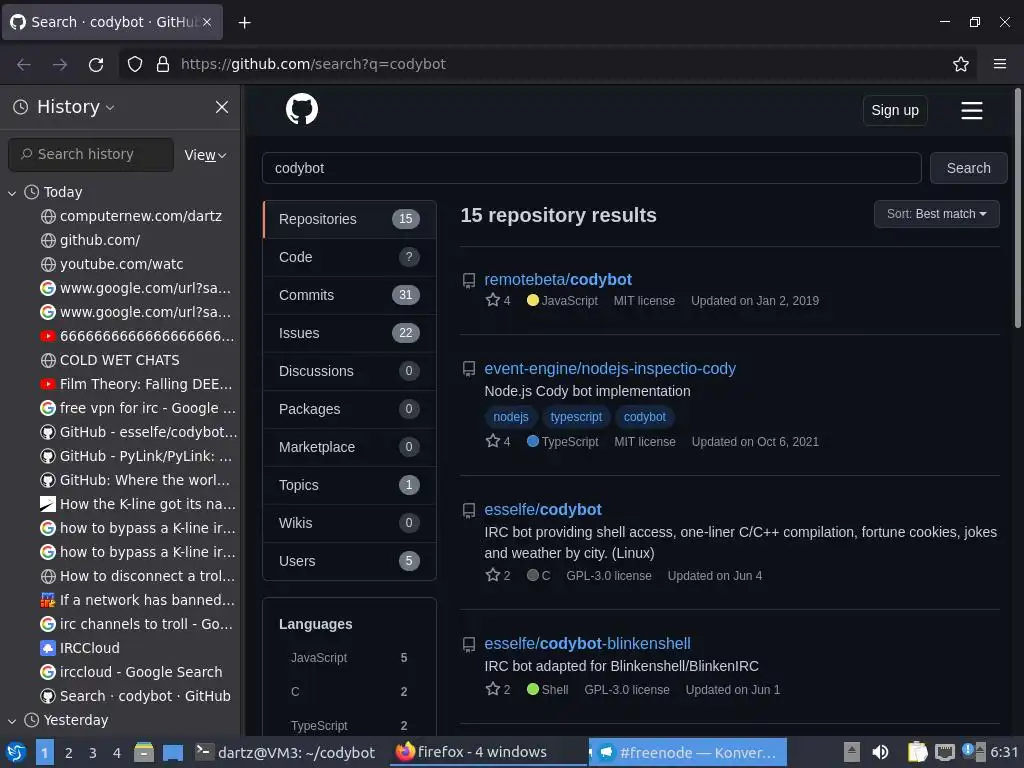Open file manager from the taskbar

[x=144, y=752]
